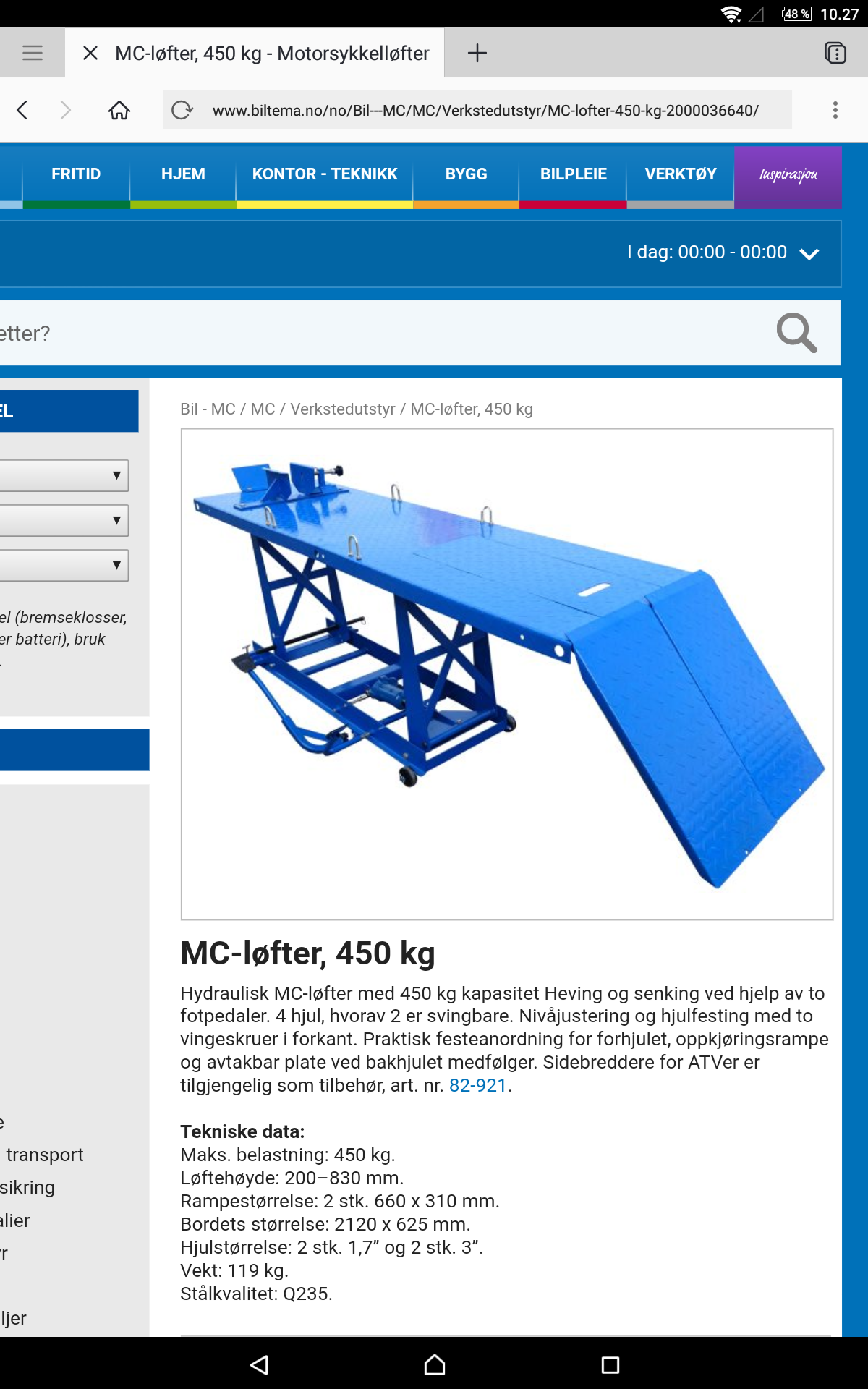Open the first sidebar dropdown
The height and width of the screenshot is (1389, 868).
click(x=65, y=475)
